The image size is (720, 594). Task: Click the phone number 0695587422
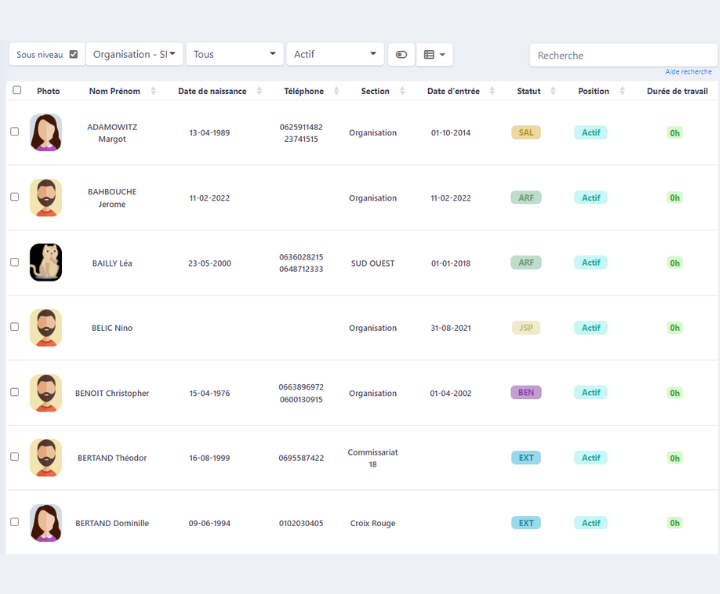(x=301, y=458)
